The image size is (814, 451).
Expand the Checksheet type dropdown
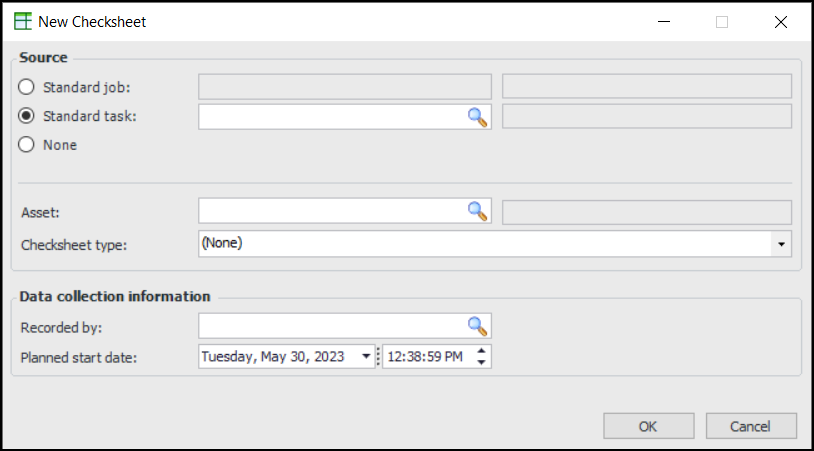(780, 243)
